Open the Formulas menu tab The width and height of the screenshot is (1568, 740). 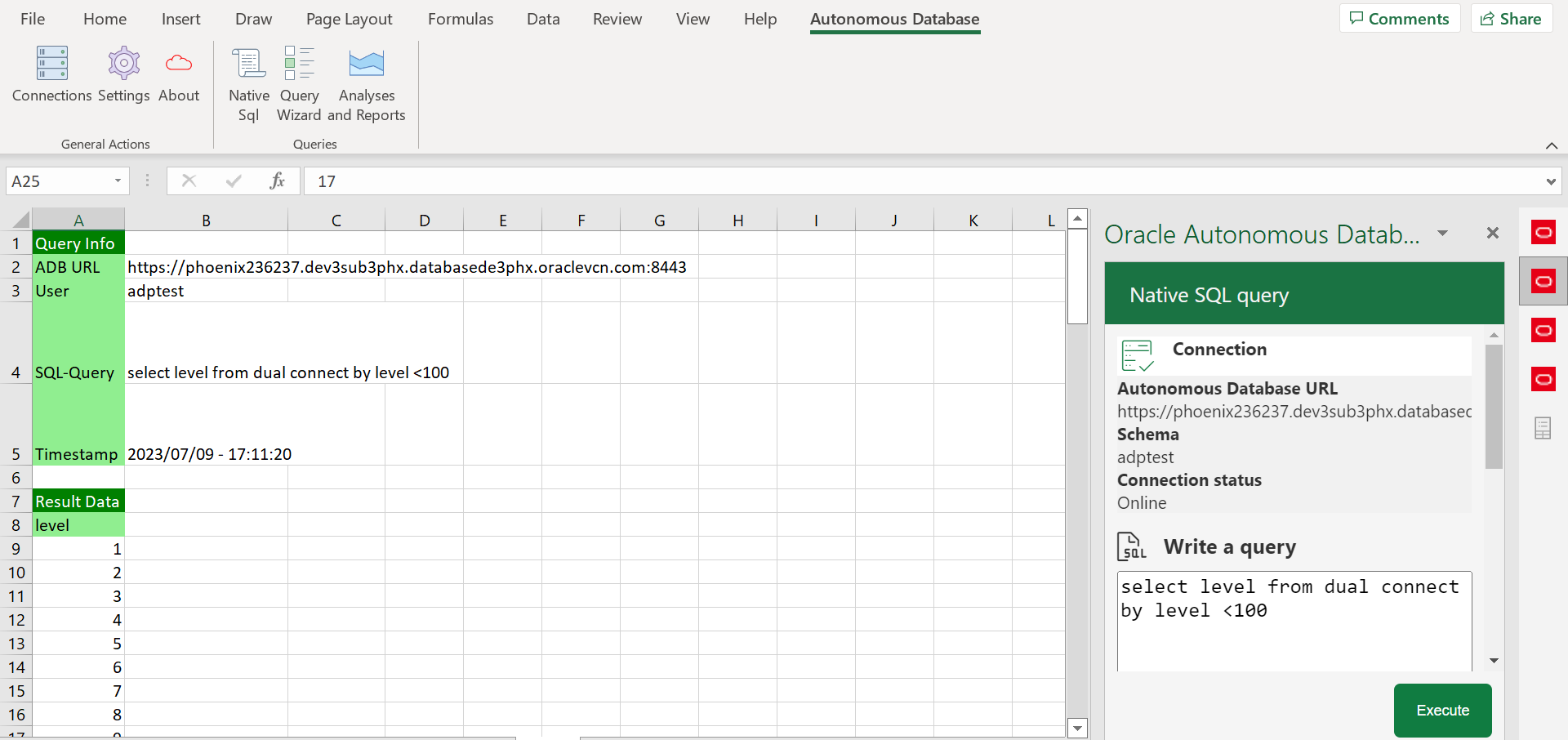[460, 18]
